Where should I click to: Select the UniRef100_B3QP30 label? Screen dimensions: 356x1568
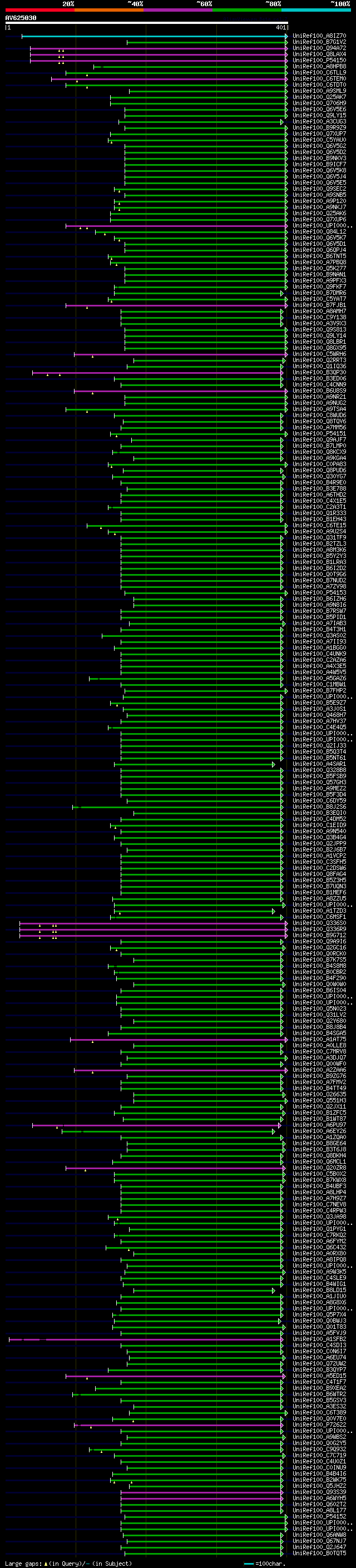319,373
